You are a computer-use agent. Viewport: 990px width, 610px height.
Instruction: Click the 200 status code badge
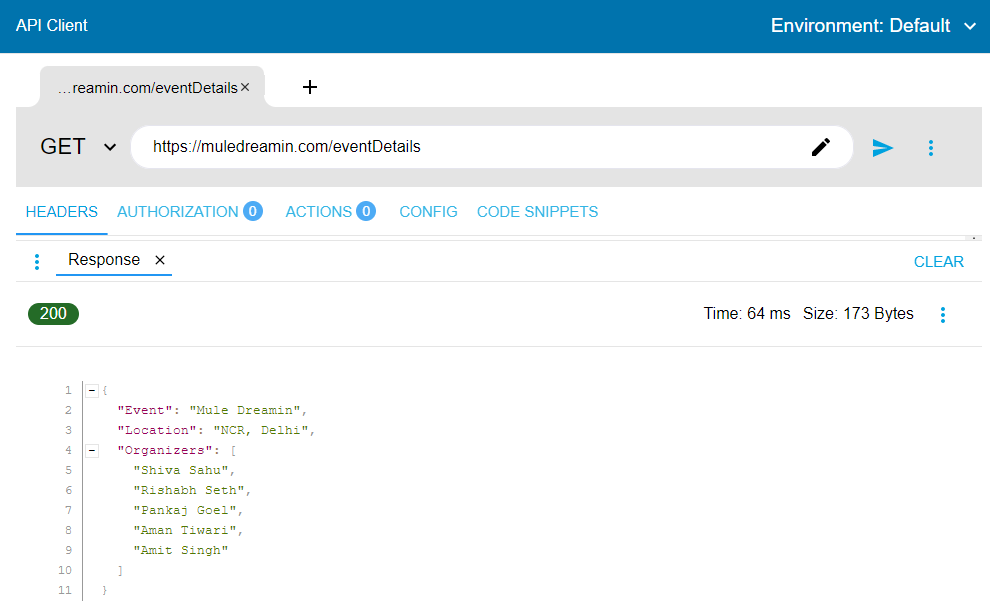click(x=53, y=314)
